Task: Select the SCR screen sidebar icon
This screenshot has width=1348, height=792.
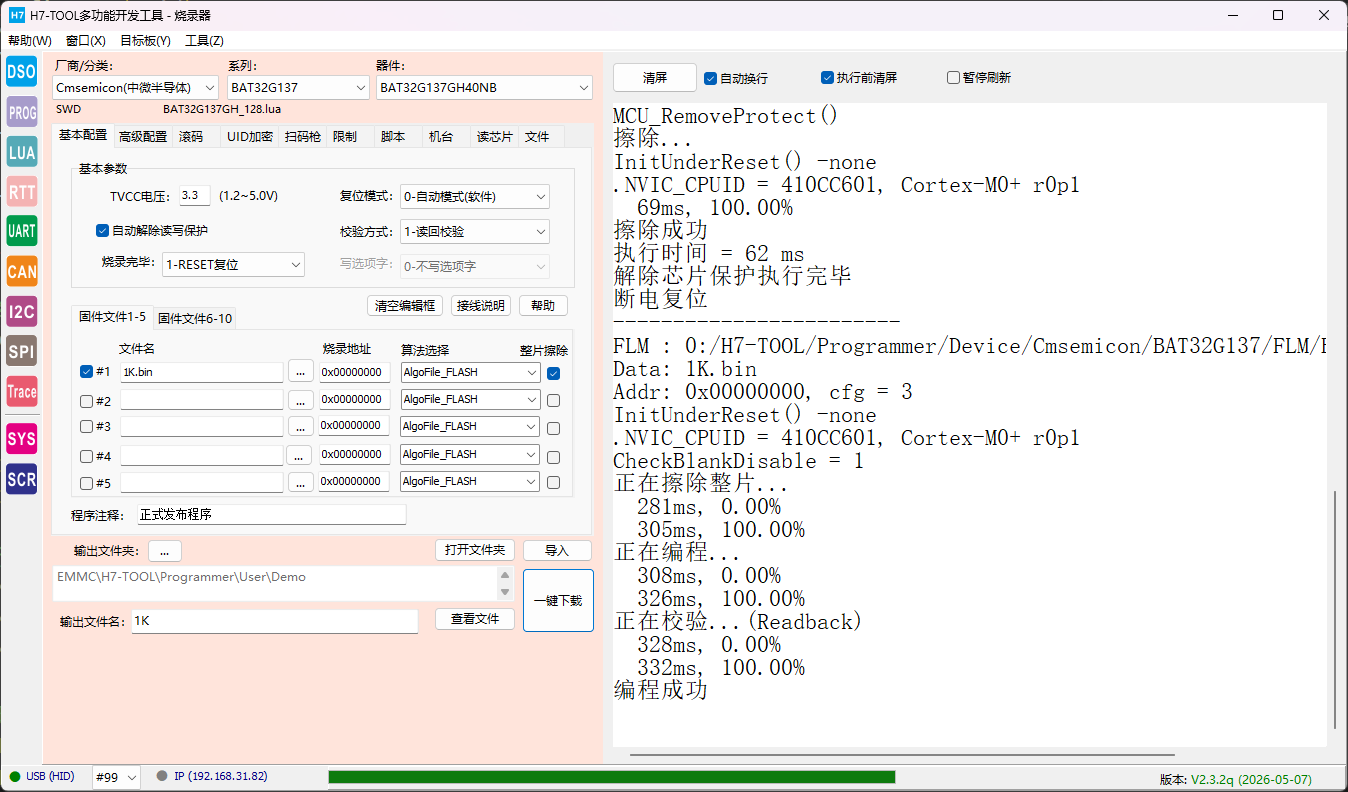Action: (21, 479)
